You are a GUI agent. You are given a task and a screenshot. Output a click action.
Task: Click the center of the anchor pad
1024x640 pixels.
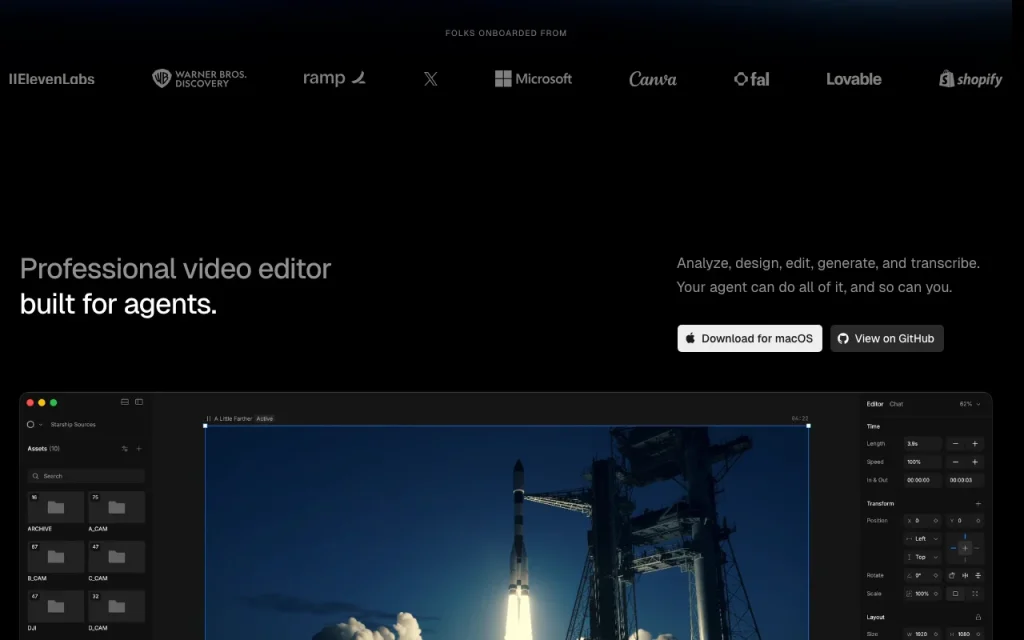click(965, 548)
